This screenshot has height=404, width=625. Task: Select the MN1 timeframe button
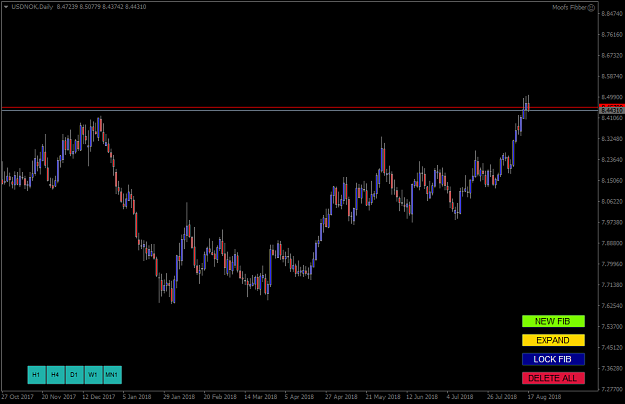112,375
